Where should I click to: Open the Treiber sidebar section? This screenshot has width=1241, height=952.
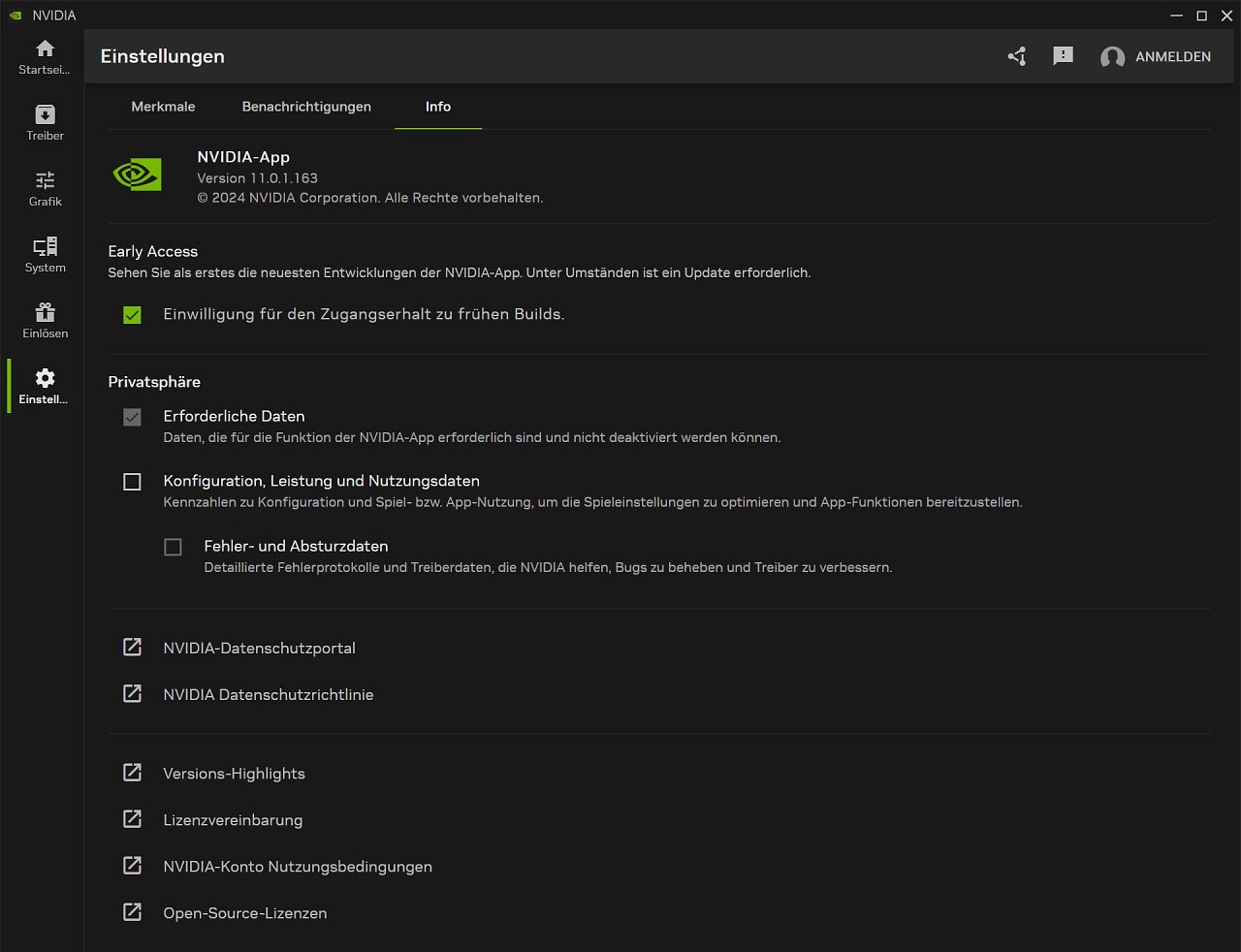[45, 123]
